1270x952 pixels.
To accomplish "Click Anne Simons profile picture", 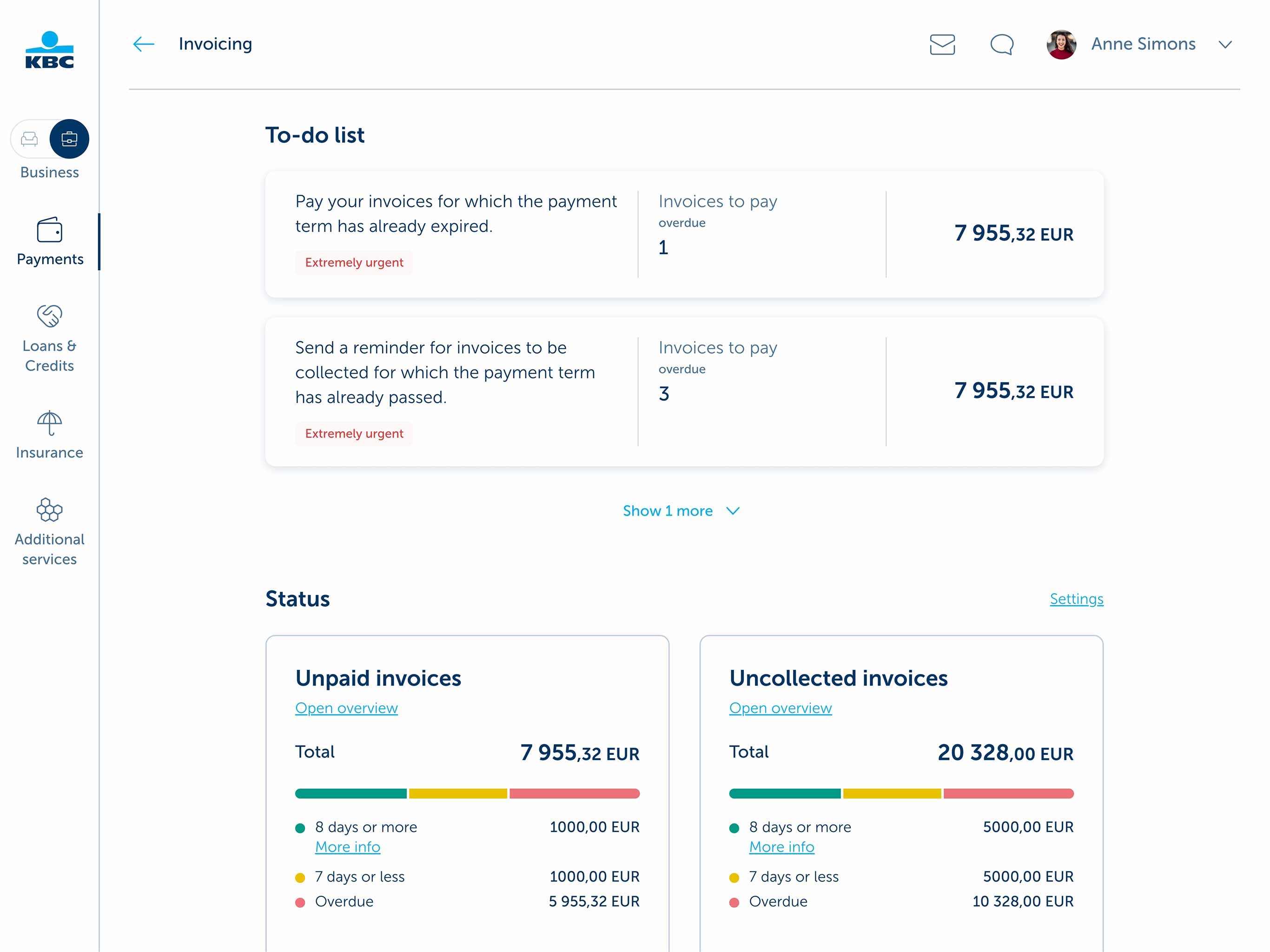I will pos(1061,44).
